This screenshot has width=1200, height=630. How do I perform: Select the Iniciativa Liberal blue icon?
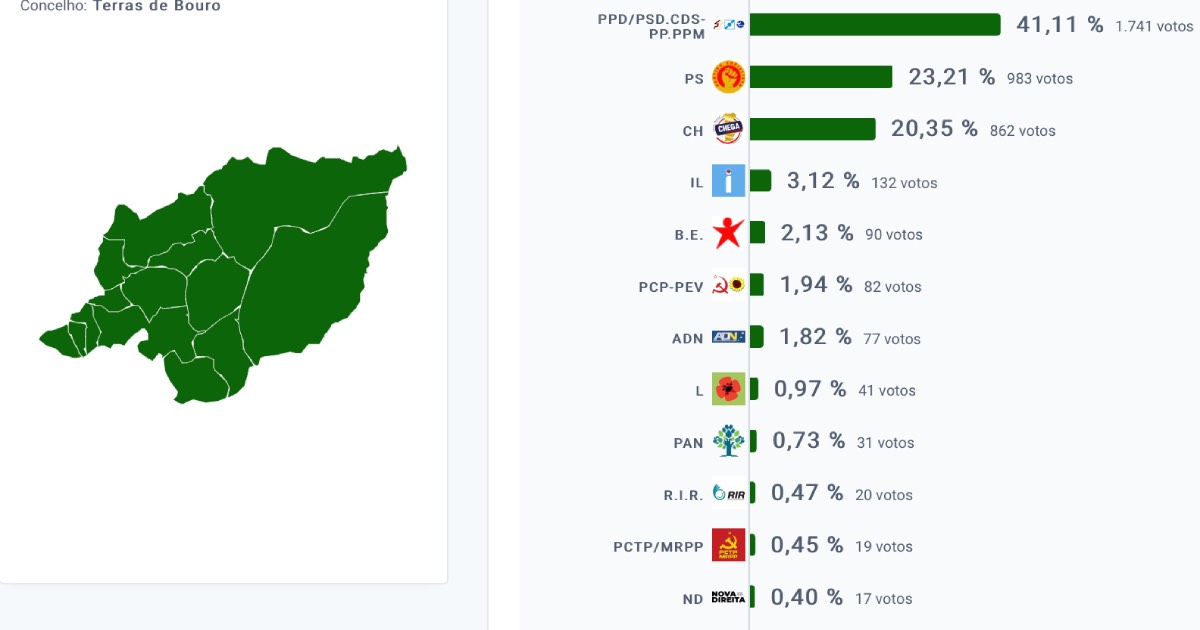728,181
